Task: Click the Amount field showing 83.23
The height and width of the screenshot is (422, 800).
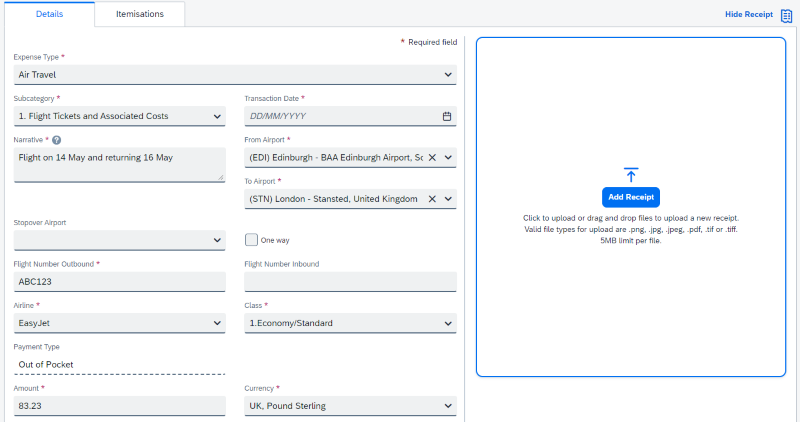Action: pyautogui.click(x=119, y=406)
